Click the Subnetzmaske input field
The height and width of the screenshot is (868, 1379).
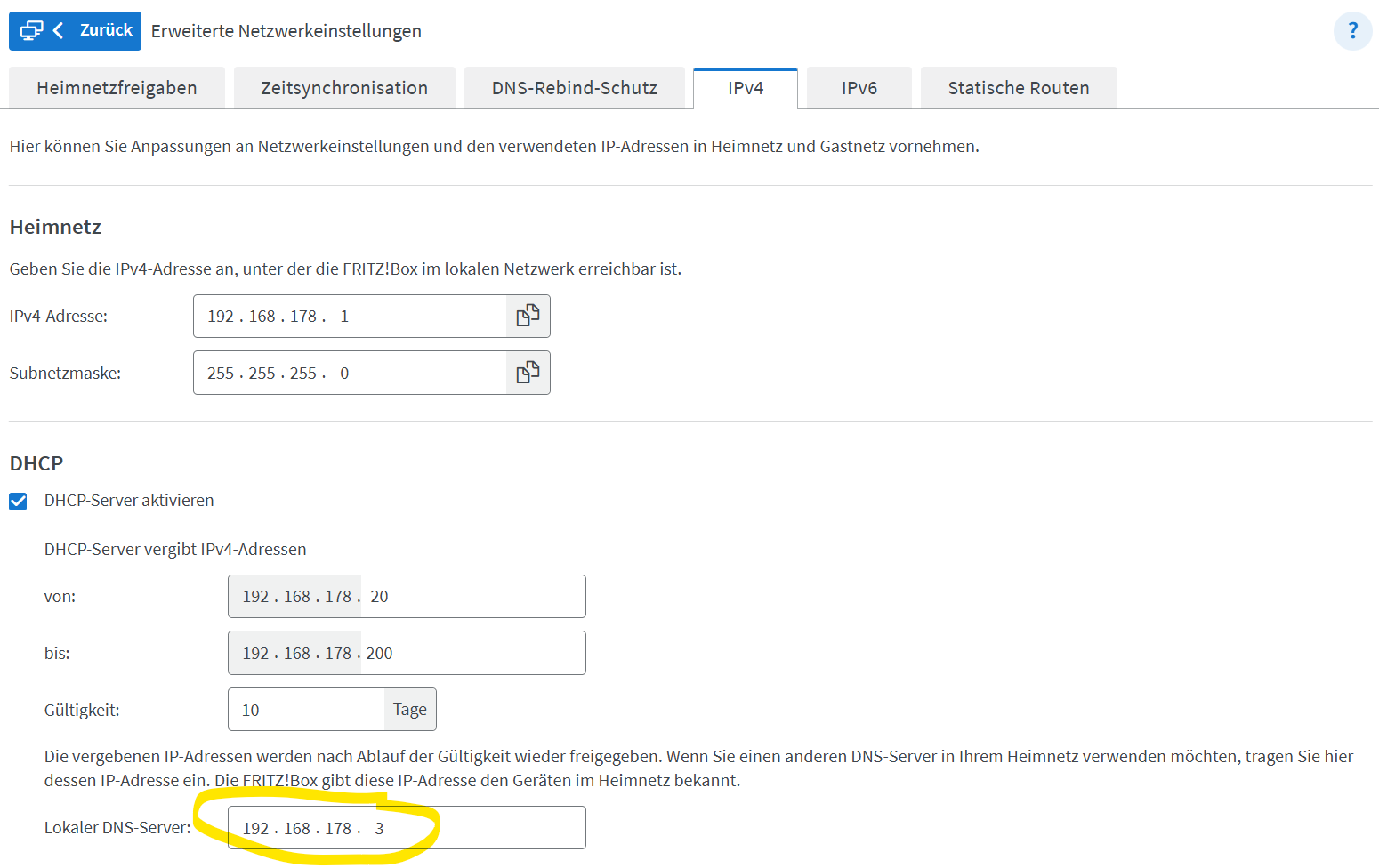[x=350, y=373]
